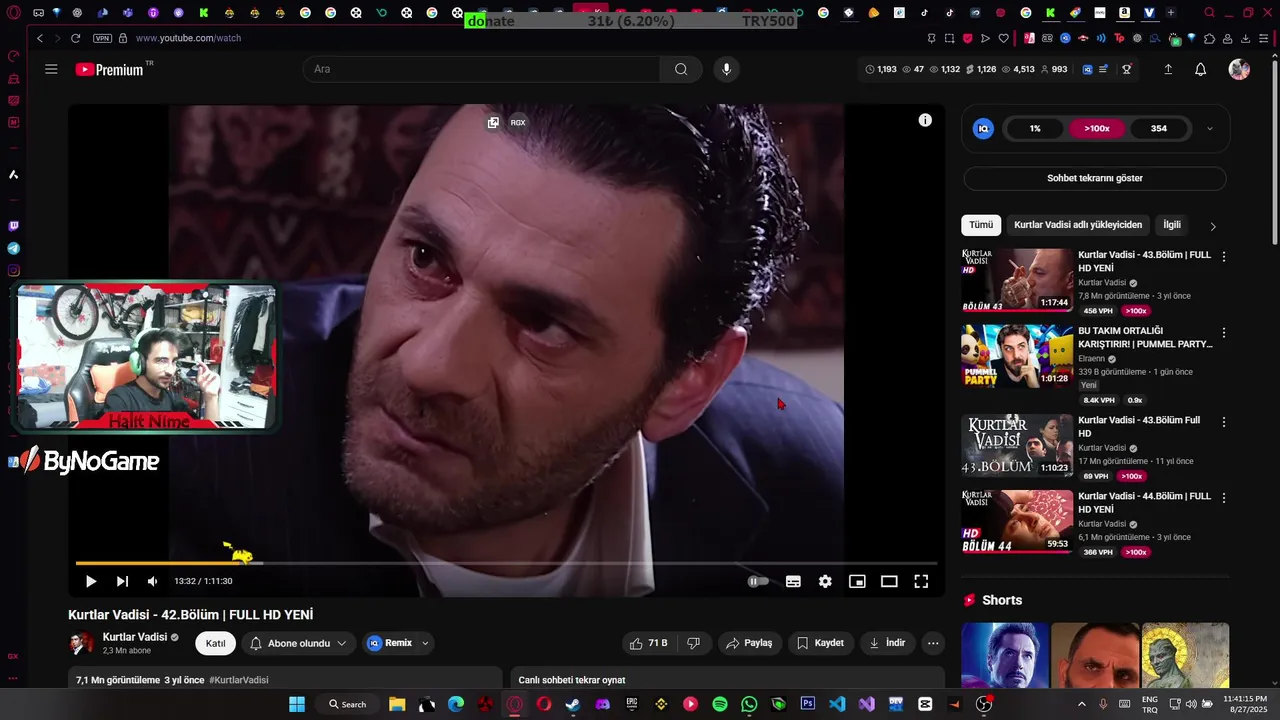
Task: Click the Katıl join button
Action: coord(216,643)
